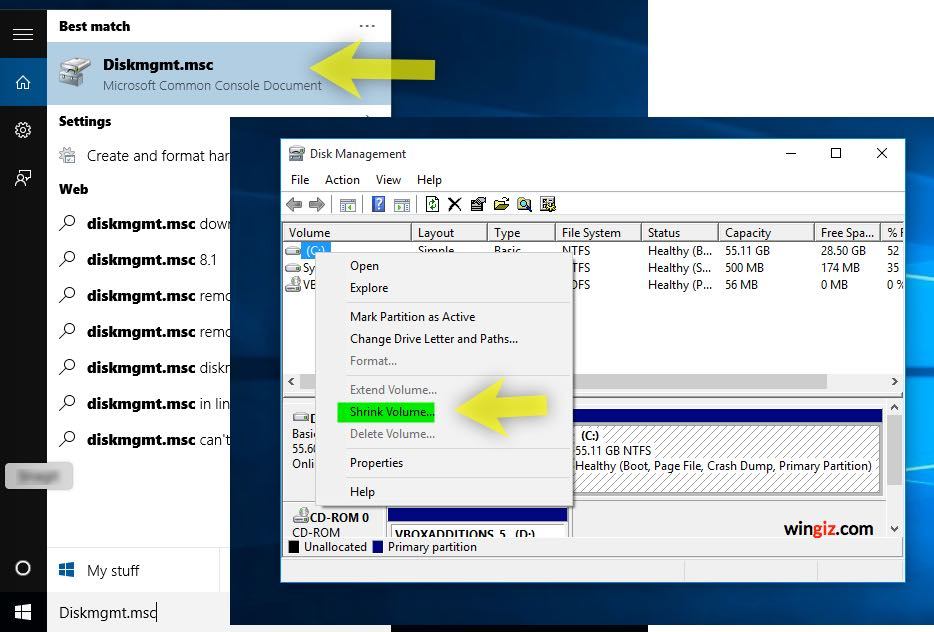The height and width of the screenshot is (632, 934).
Task: Click the blue question mark Help toolbar icon
Action: (x=378, y=204)
